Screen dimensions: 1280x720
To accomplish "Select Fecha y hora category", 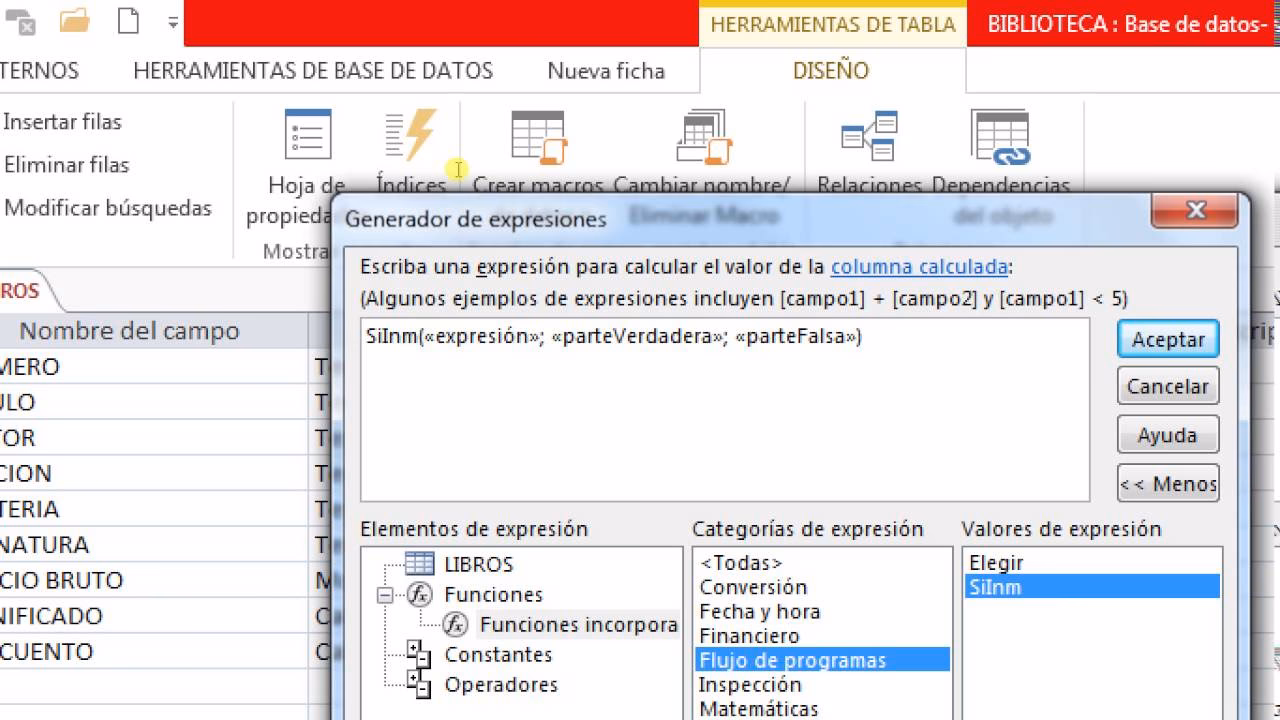I will [760, 611].
